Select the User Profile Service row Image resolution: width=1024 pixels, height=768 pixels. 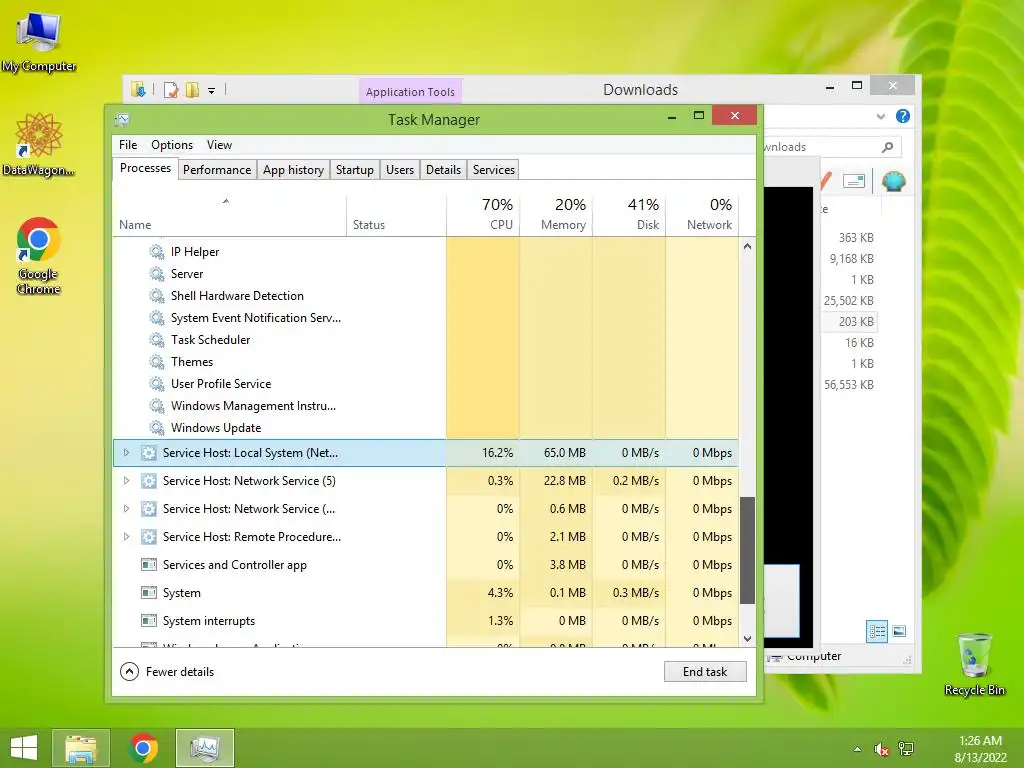tap(426, 384)
